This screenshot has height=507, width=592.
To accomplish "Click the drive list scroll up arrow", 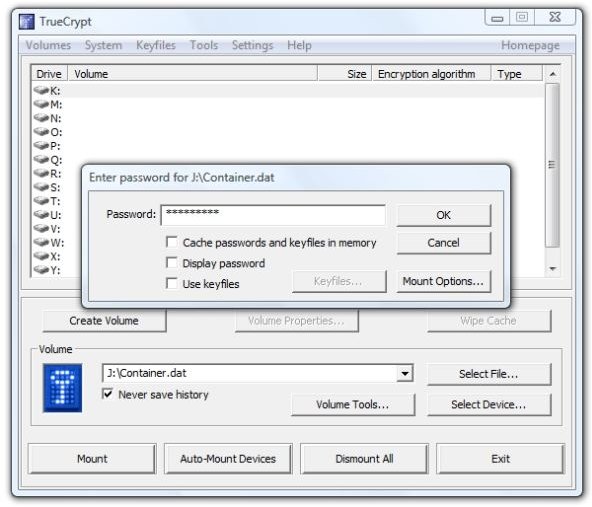I will [x=552, y=74].
